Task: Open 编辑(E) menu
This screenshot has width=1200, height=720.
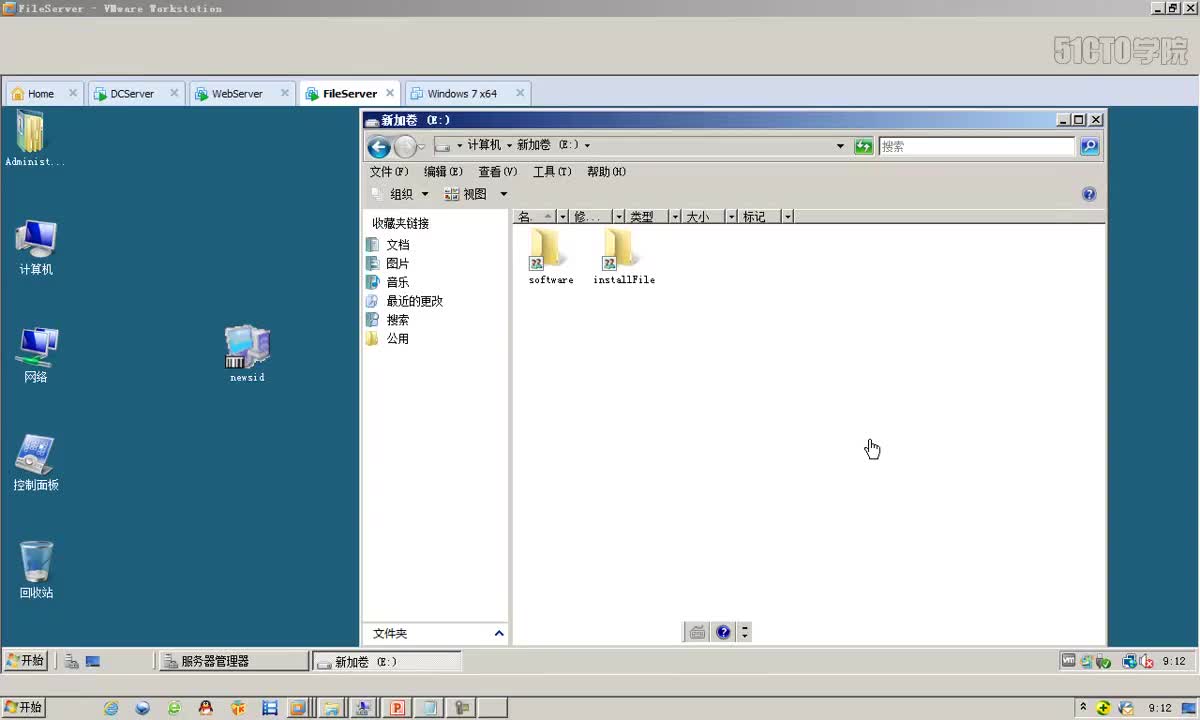Action: pyautogui.click(x=443, y=172)
